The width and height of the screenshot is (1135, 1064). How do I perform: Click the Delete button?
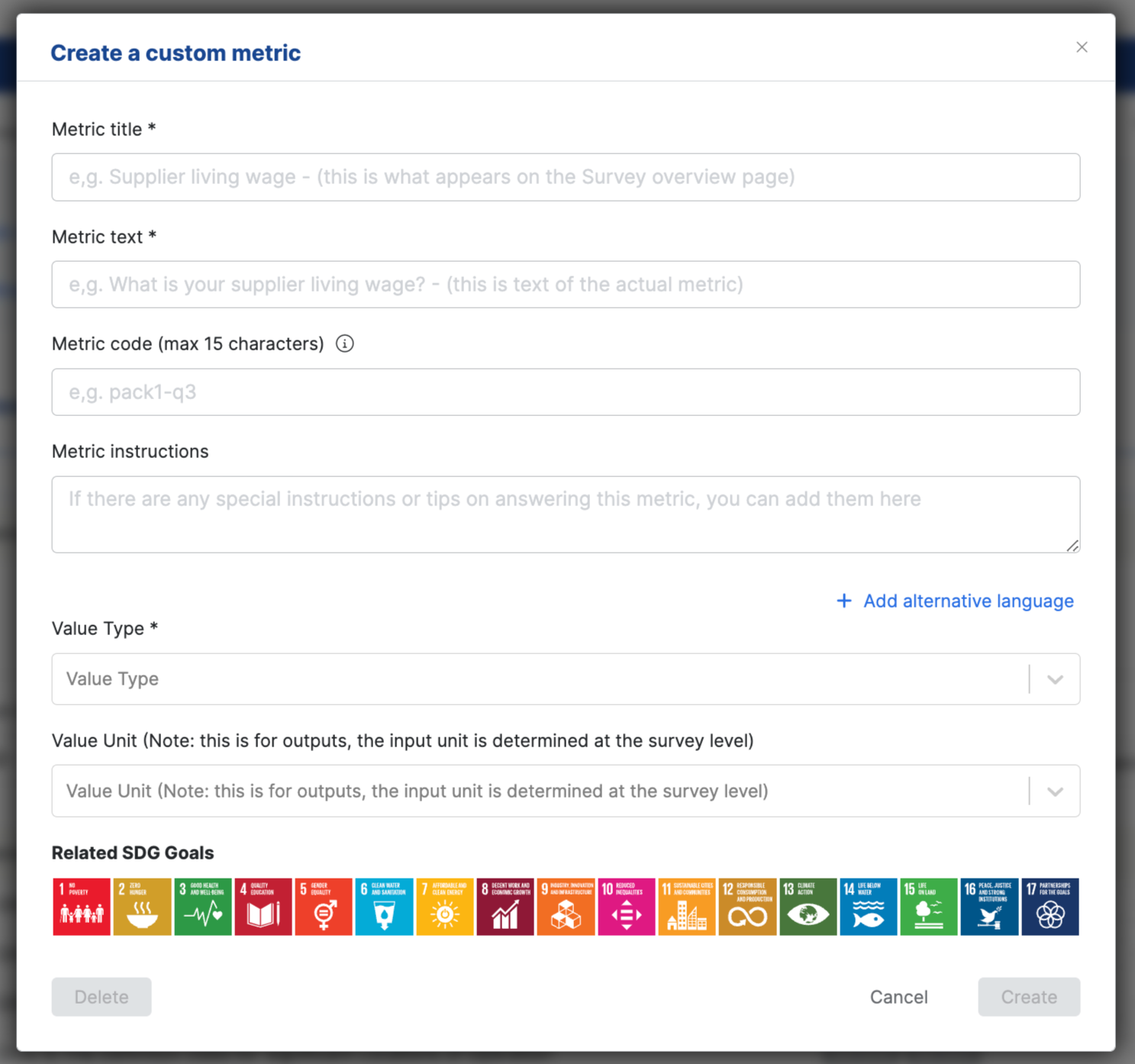(101, 997)
